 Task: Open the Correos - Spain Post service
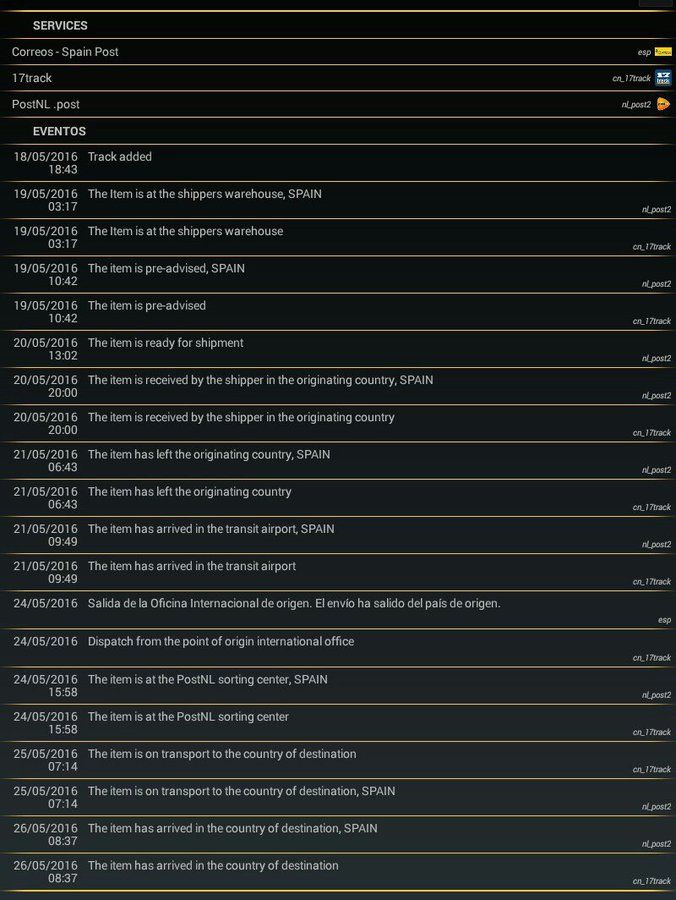pyautogui.click(x=338, y=52)
